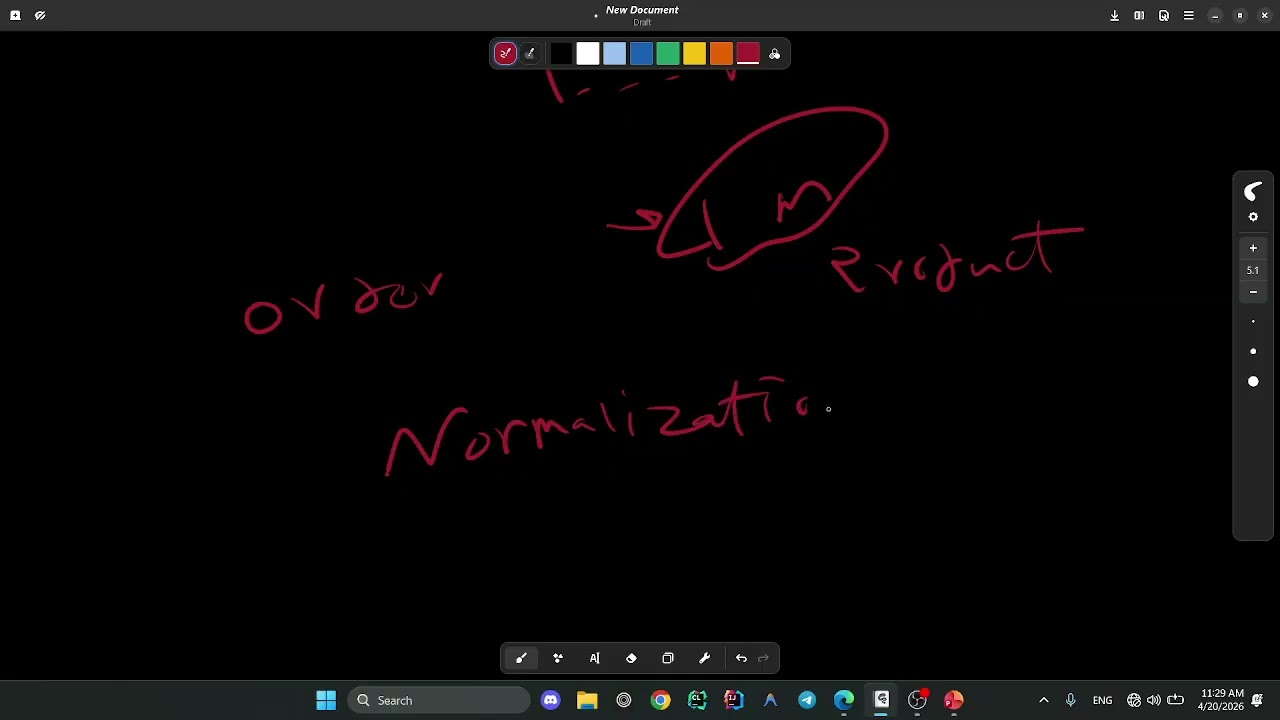1280x720 pixels.
Task: Open Google Chrome from the taskbar
Action: tap(660, 700)
